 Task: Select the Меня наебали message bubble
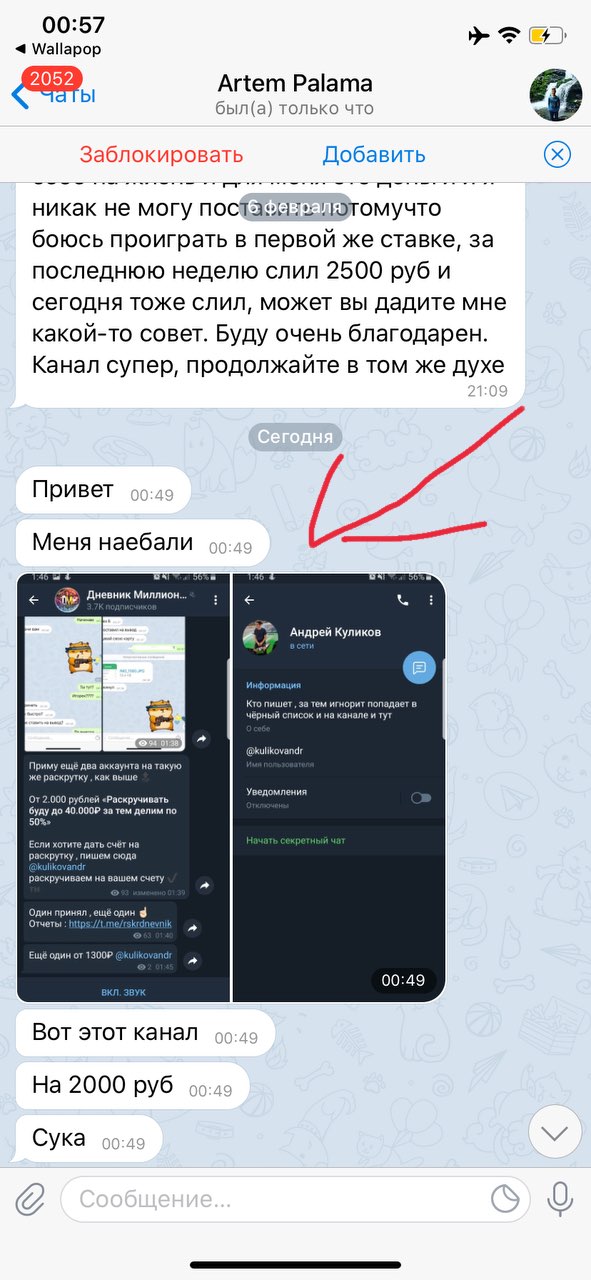(x=143, y=544)
